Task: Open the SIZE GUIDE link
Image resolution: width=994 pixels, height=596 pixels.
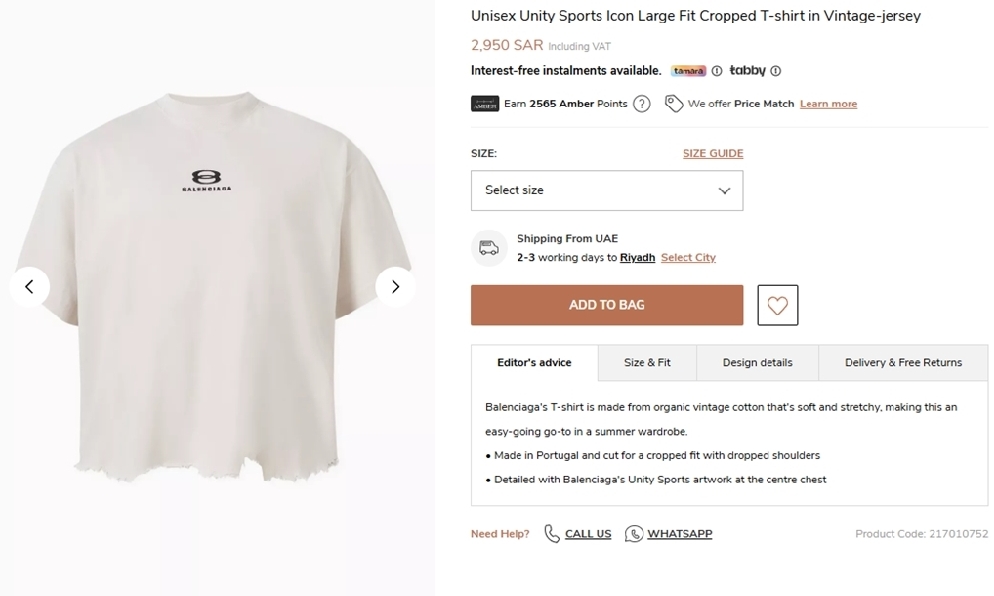Action: click(713, 154)
